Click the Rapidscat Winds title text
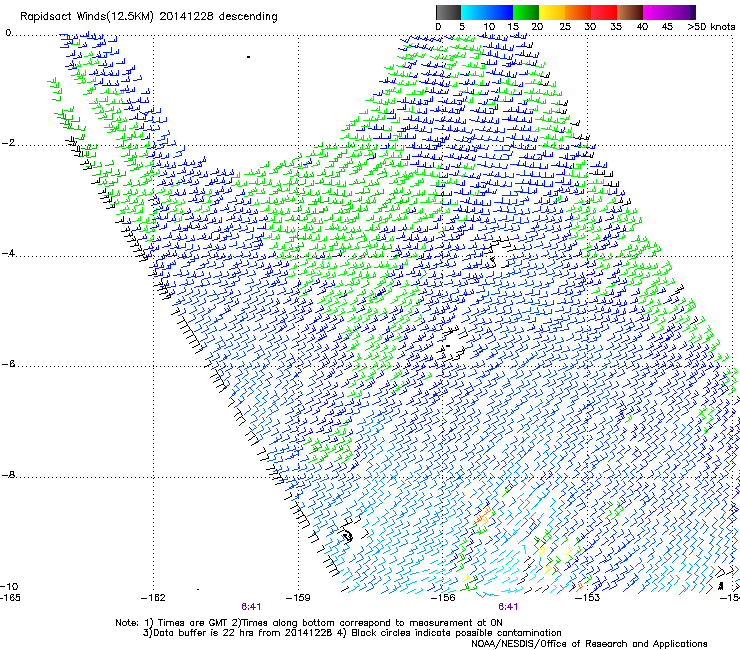Image resolution: width=740 pixels, height=650 pixels. click(x=149, y=17)
